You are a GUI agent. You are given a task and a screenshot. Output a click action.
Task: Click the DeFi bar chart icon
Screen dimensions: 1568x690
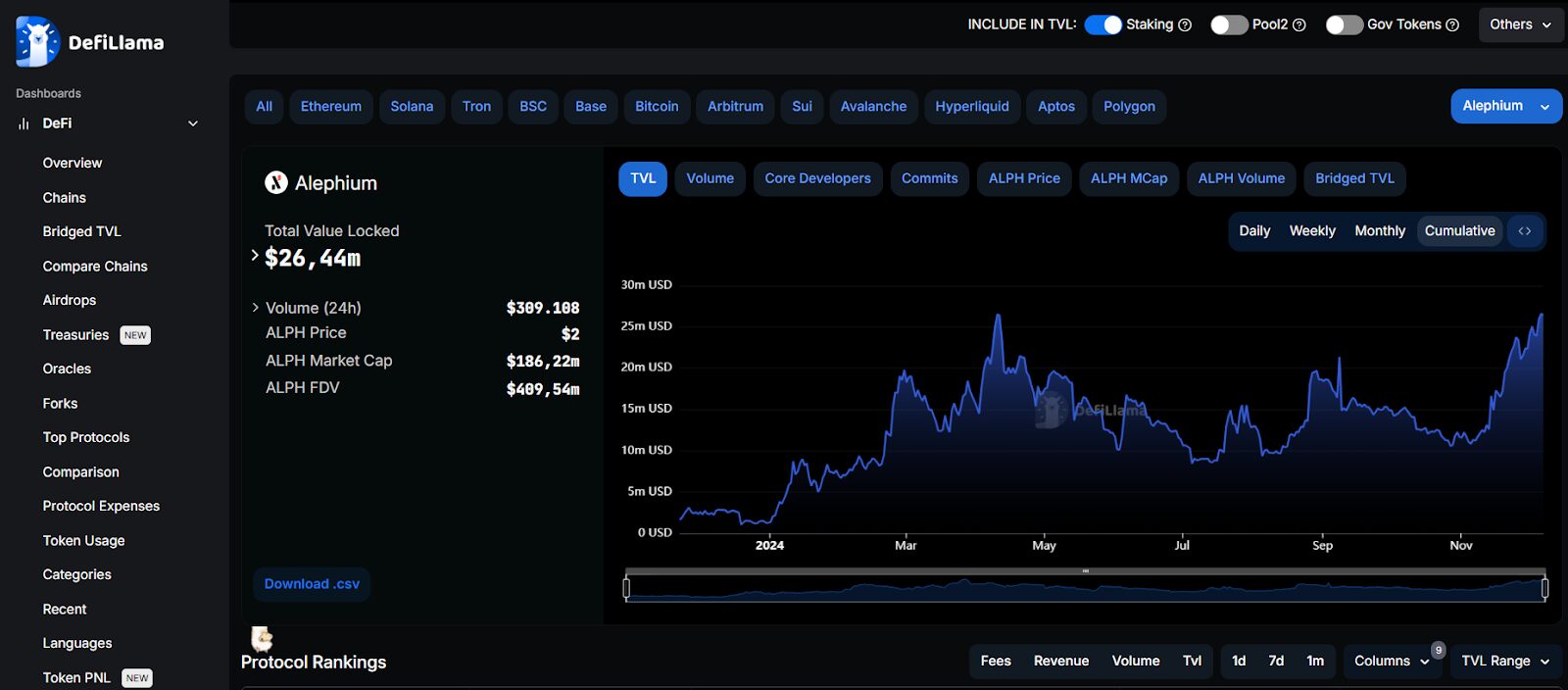pyautogui.click(x=24, y=123)
